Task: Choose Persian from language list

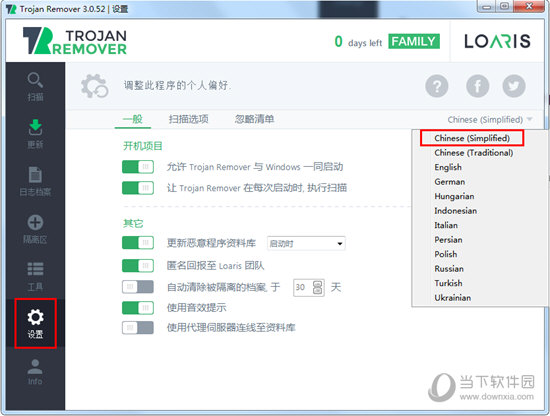Action: [x=448, y=240]
